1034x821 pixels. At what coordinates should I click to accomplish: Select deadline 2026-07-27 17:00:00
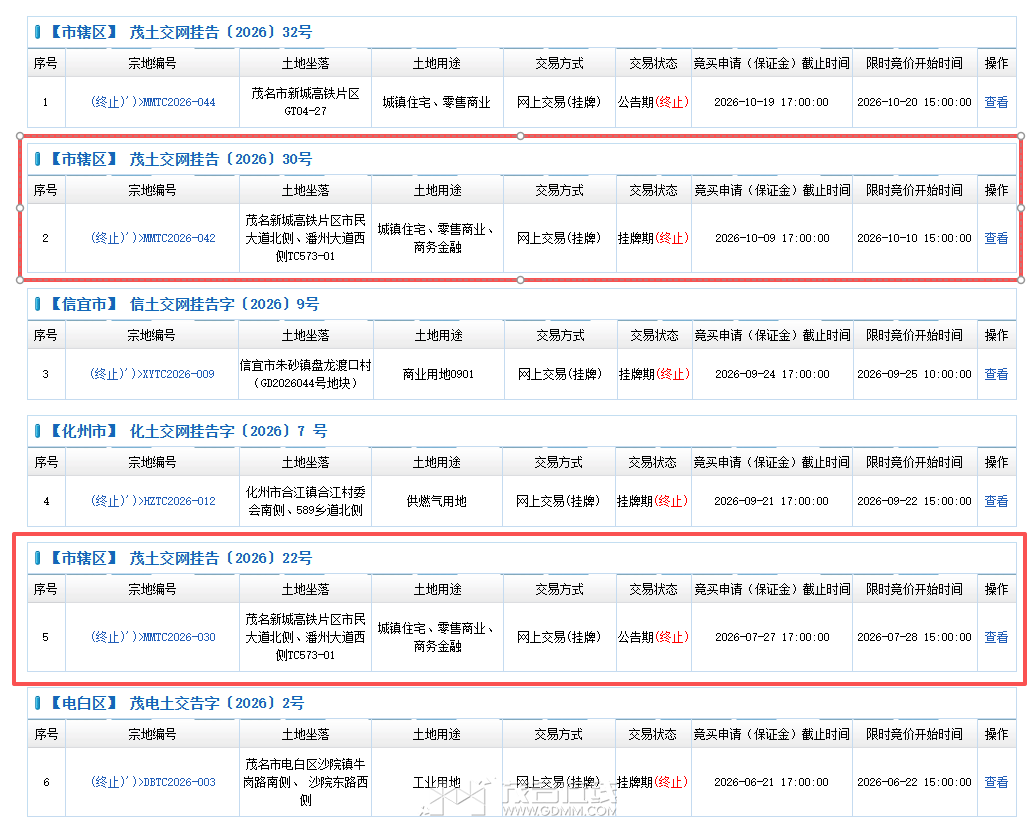pyautogui.click(x=772, y=637)
